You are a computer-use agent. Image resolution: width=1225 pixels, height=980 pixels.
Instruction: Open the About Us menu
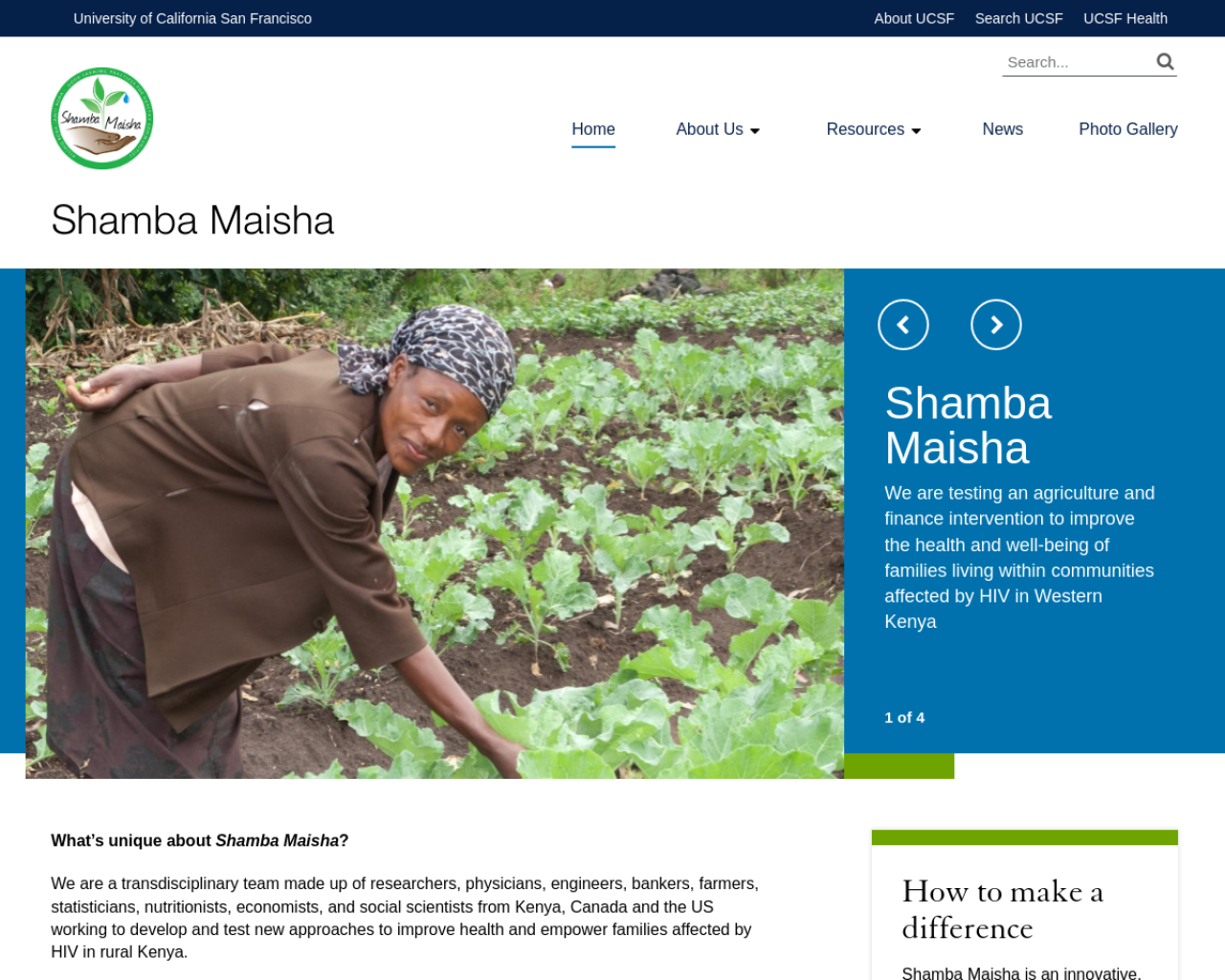pos(709,129)
